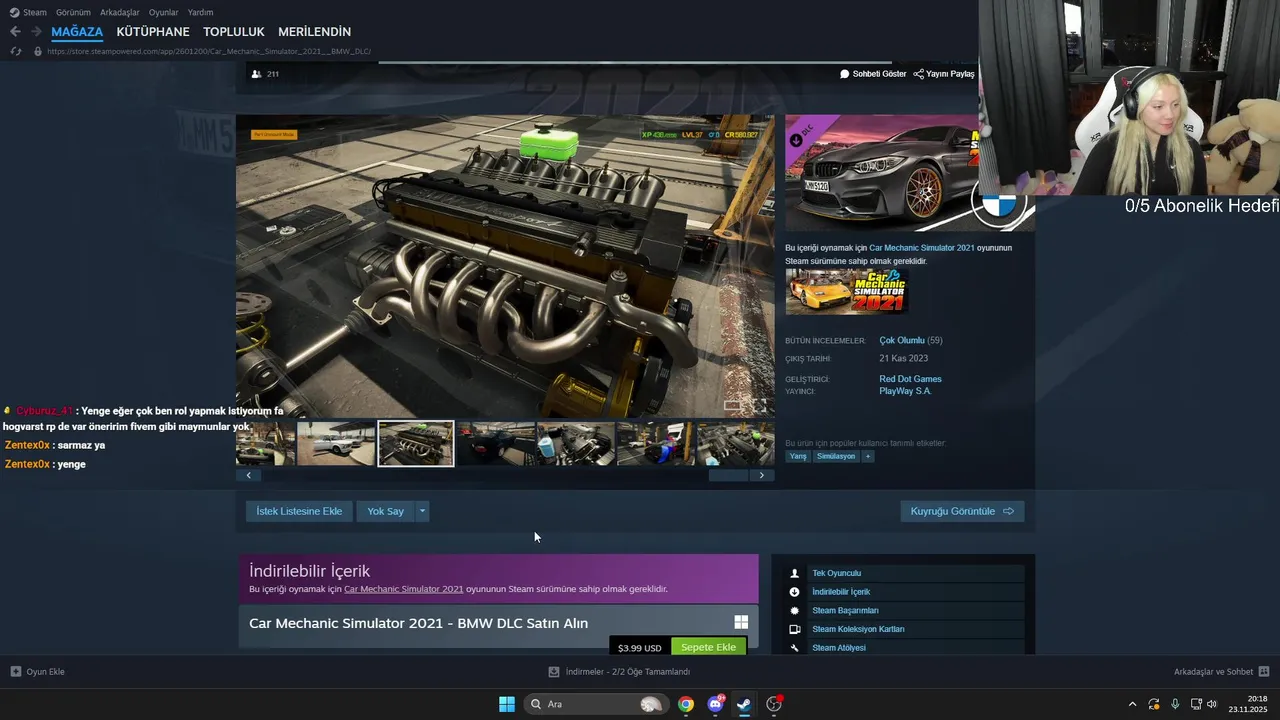Click the volume speaker icon in tray

point(1212,704)
